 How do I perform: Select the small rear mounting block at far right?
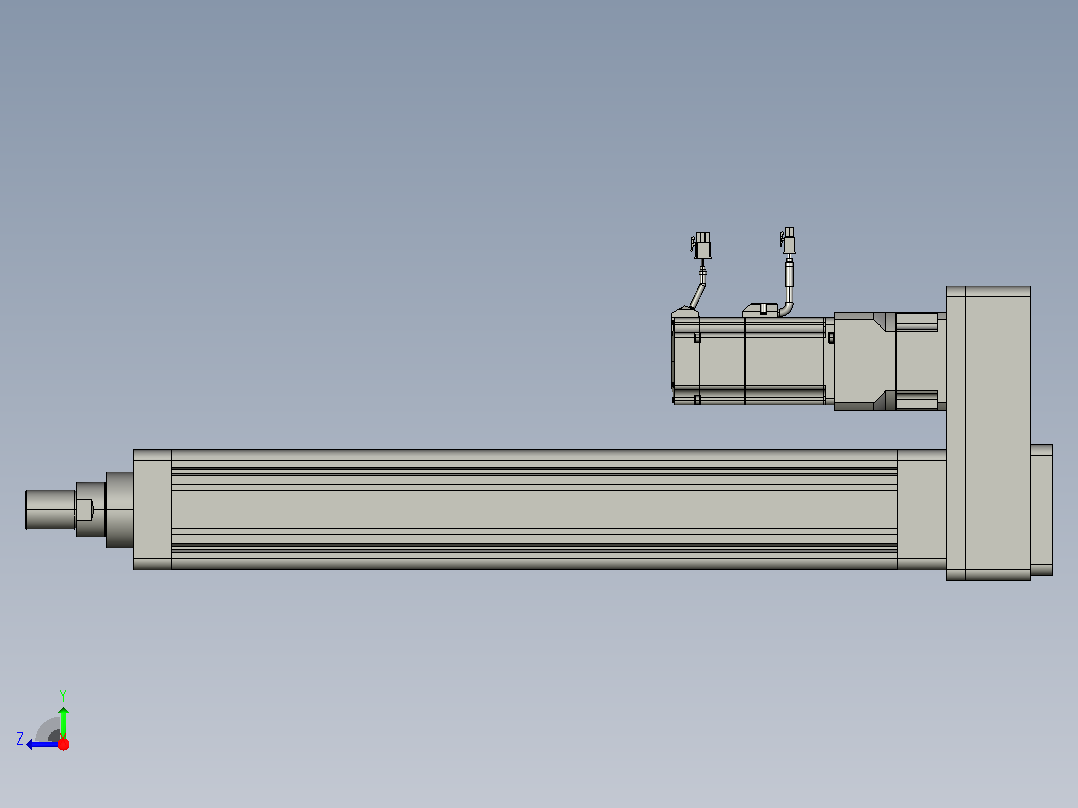[x=1042, y=510]
